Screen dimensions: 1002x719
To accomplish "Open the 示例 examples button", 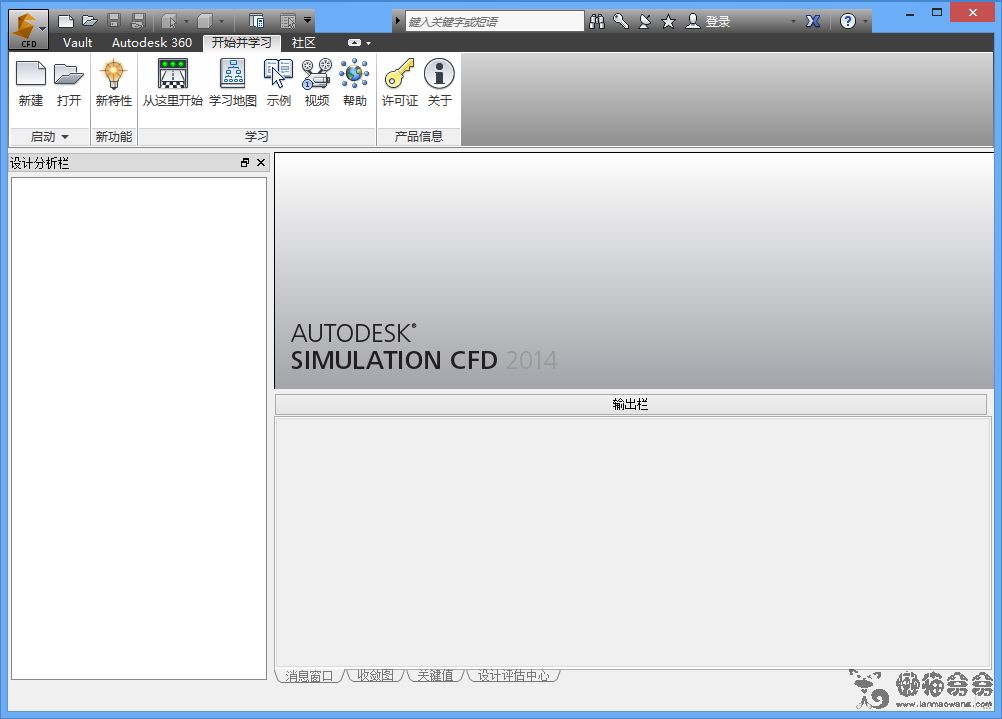I will pyautogui.click(x=279, y=83).
